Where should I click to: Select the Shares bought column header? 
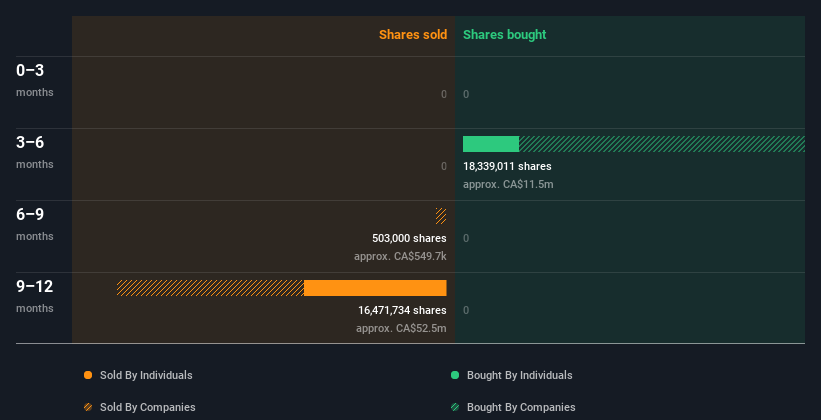[504, 35]
